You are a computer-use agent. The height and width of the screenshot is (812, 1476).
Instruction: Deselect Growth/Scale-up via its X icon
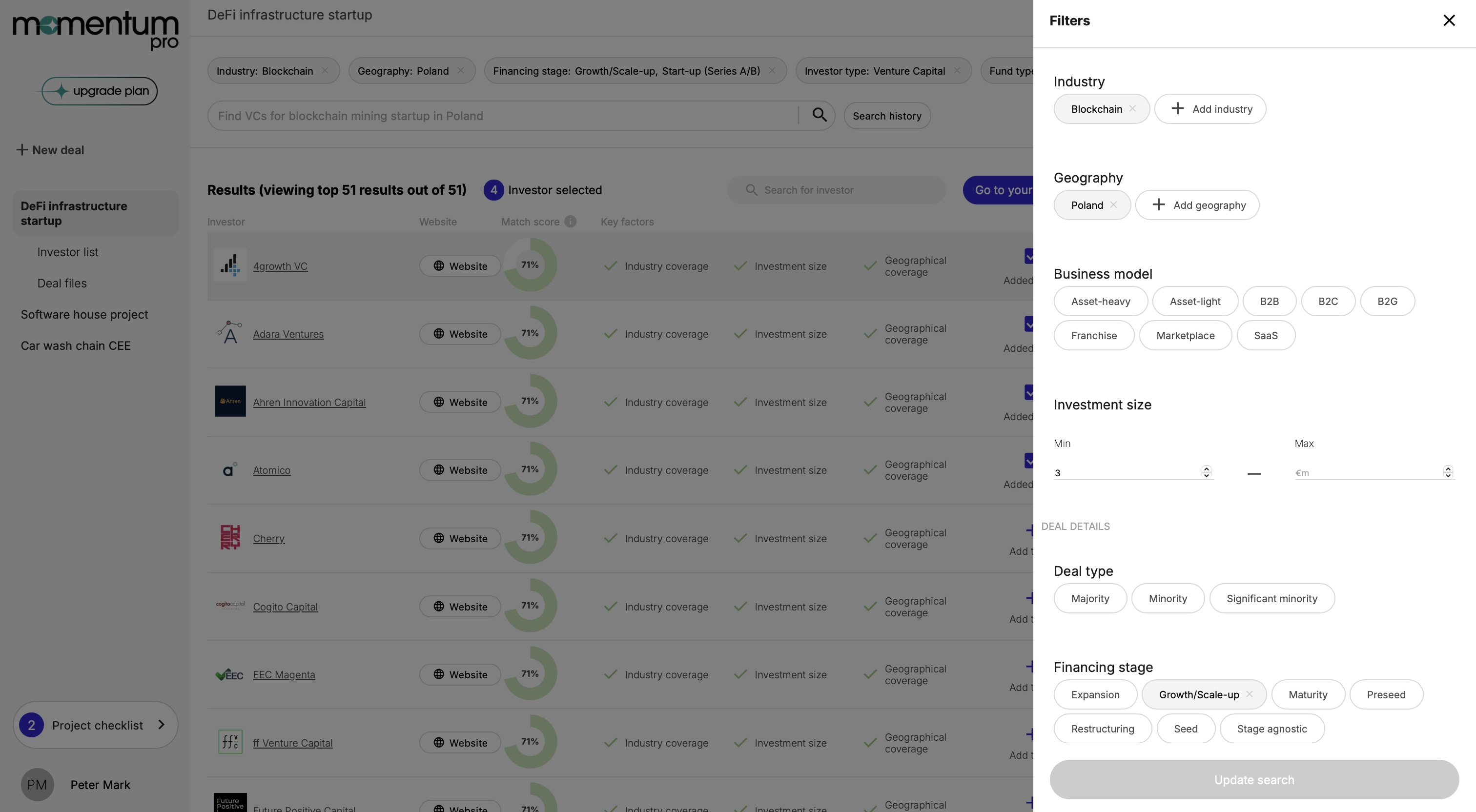(1249, 694)
